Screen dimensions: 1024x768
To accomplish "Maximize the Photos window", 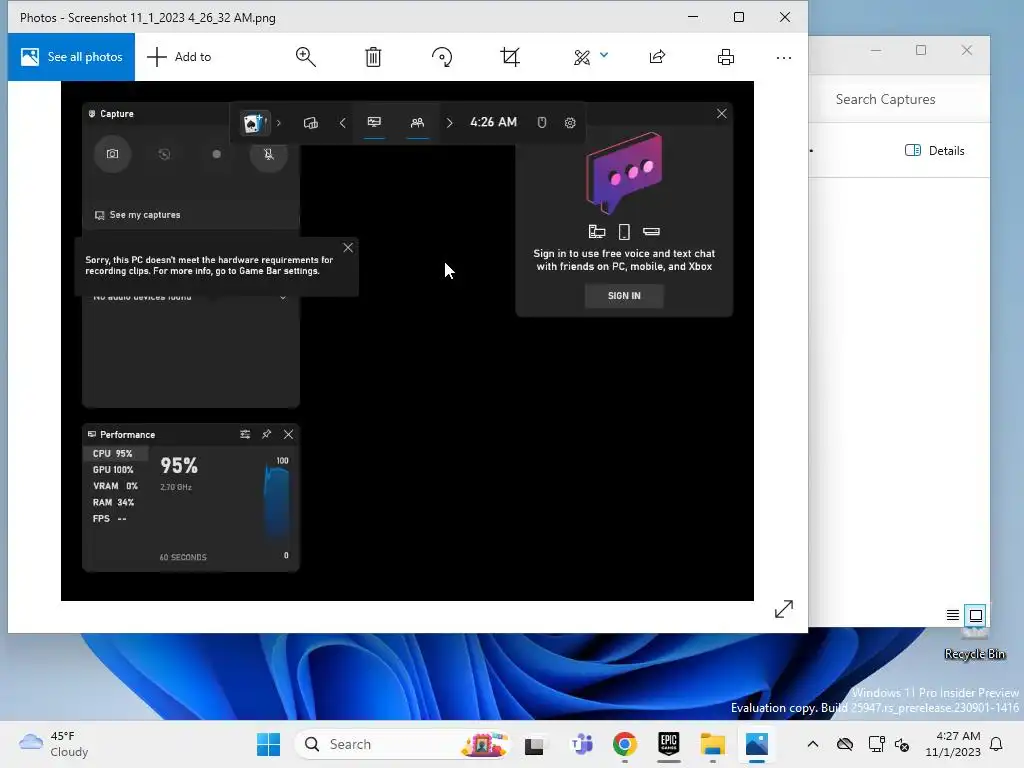I will pos(739,17).
